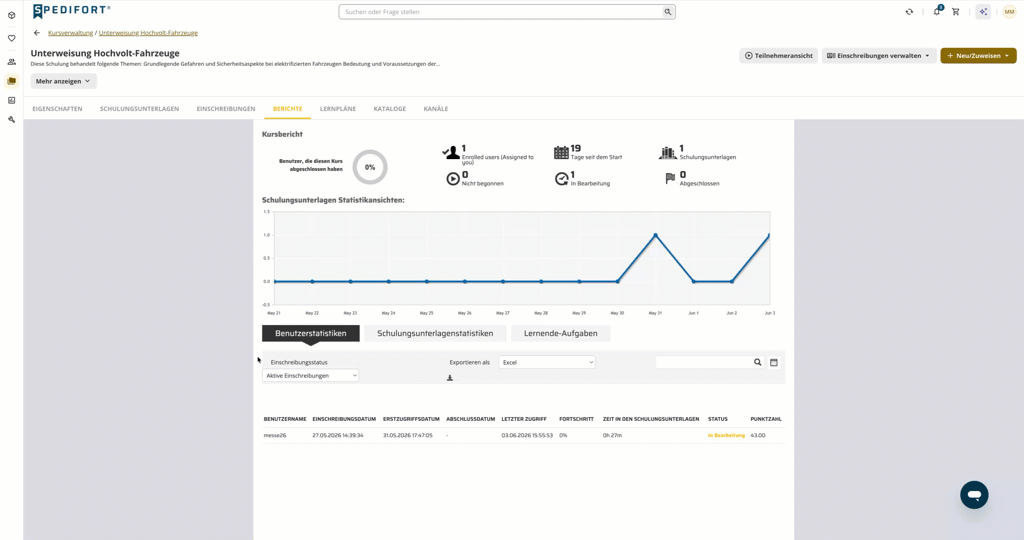Click the heart favorites icon in sidebar
The image size is (1024, 540).
(11, 38)
